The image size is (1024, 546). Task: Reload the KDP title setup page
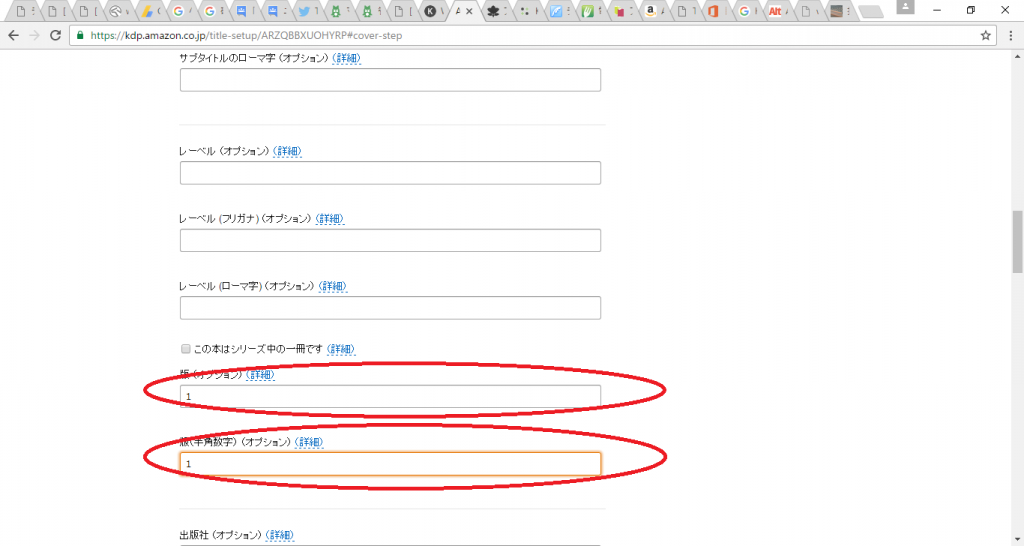pos(56,36)
